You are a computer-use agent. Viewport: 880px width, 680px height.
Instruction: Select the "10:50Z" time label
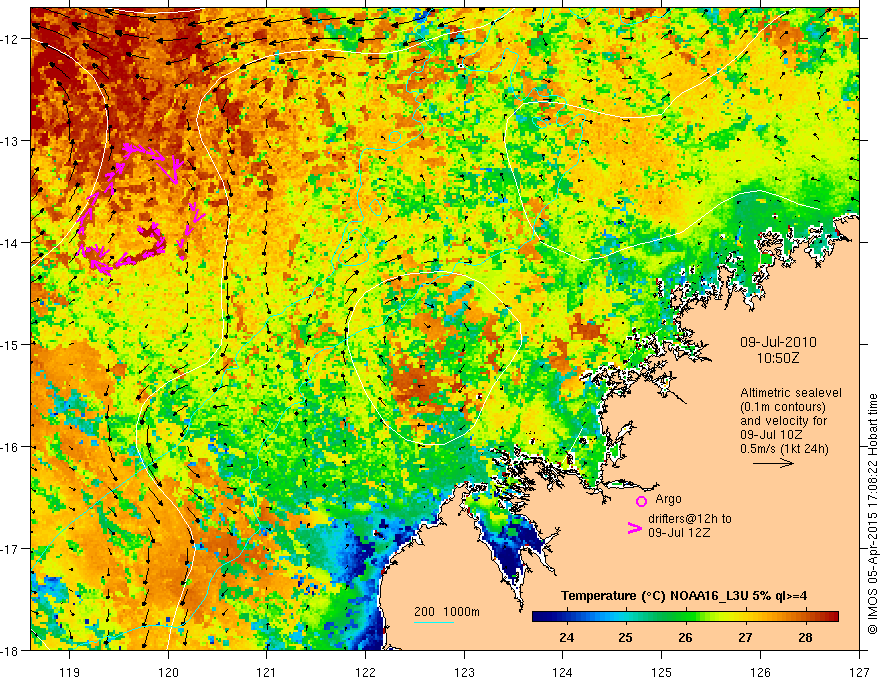click(778, 358)
